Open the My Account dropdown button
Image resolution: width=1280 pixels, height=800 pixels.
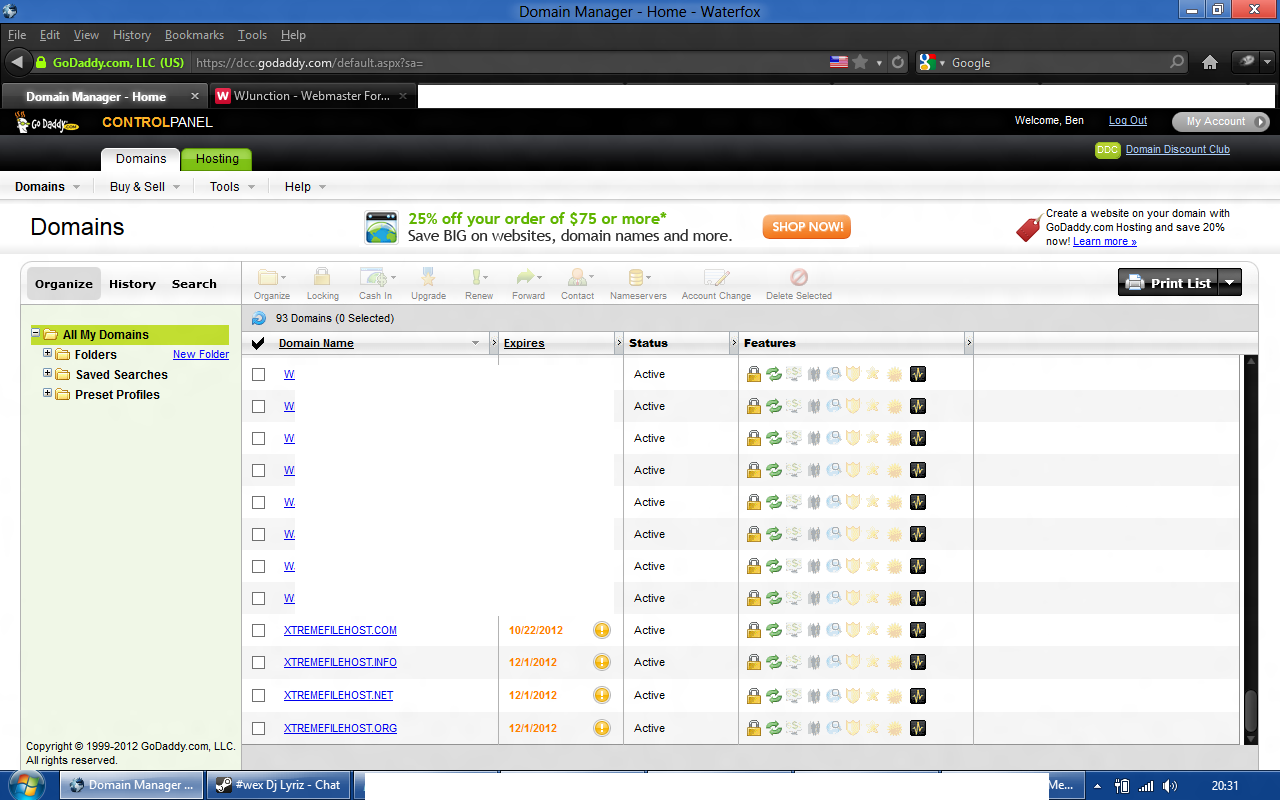tap(1221, 121)
